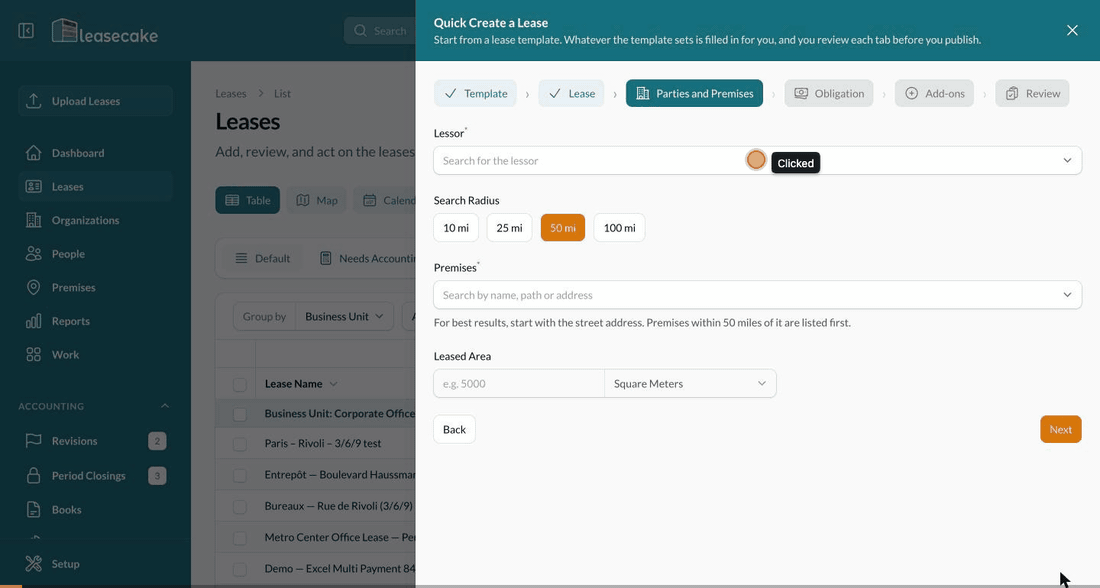The height and width of the screenshot is (588, 1100).
Task: Open Work in the sidebar
Action: (95, 355)
